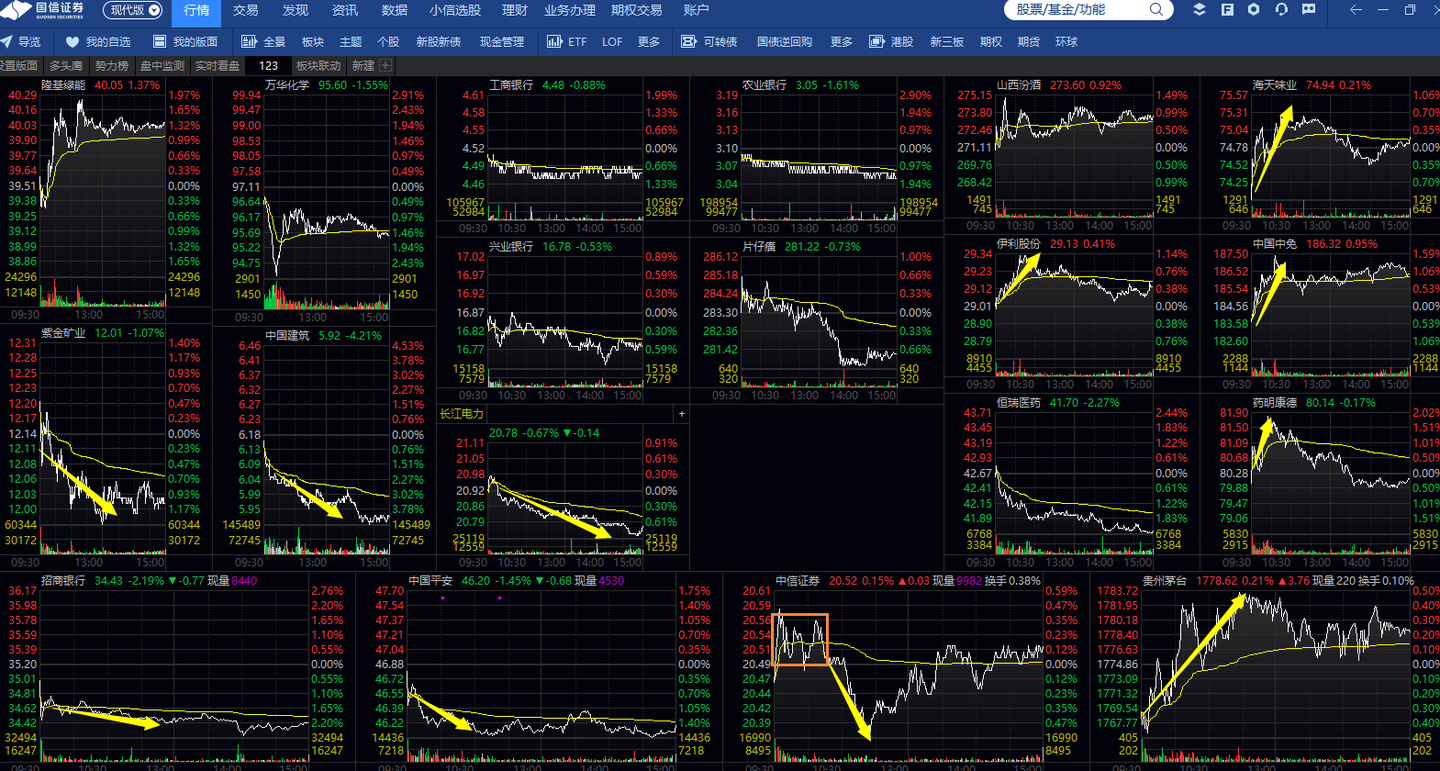Select the 中信证券 stock title
1440x771 pixels.
(x=797, y=581)
